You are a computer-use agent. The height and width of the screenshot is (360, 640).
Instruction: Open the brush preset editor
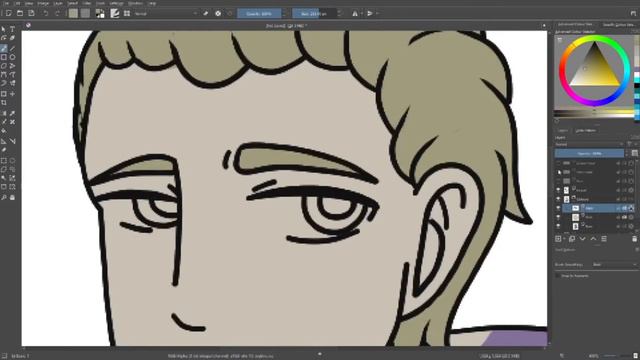(115, 13)
